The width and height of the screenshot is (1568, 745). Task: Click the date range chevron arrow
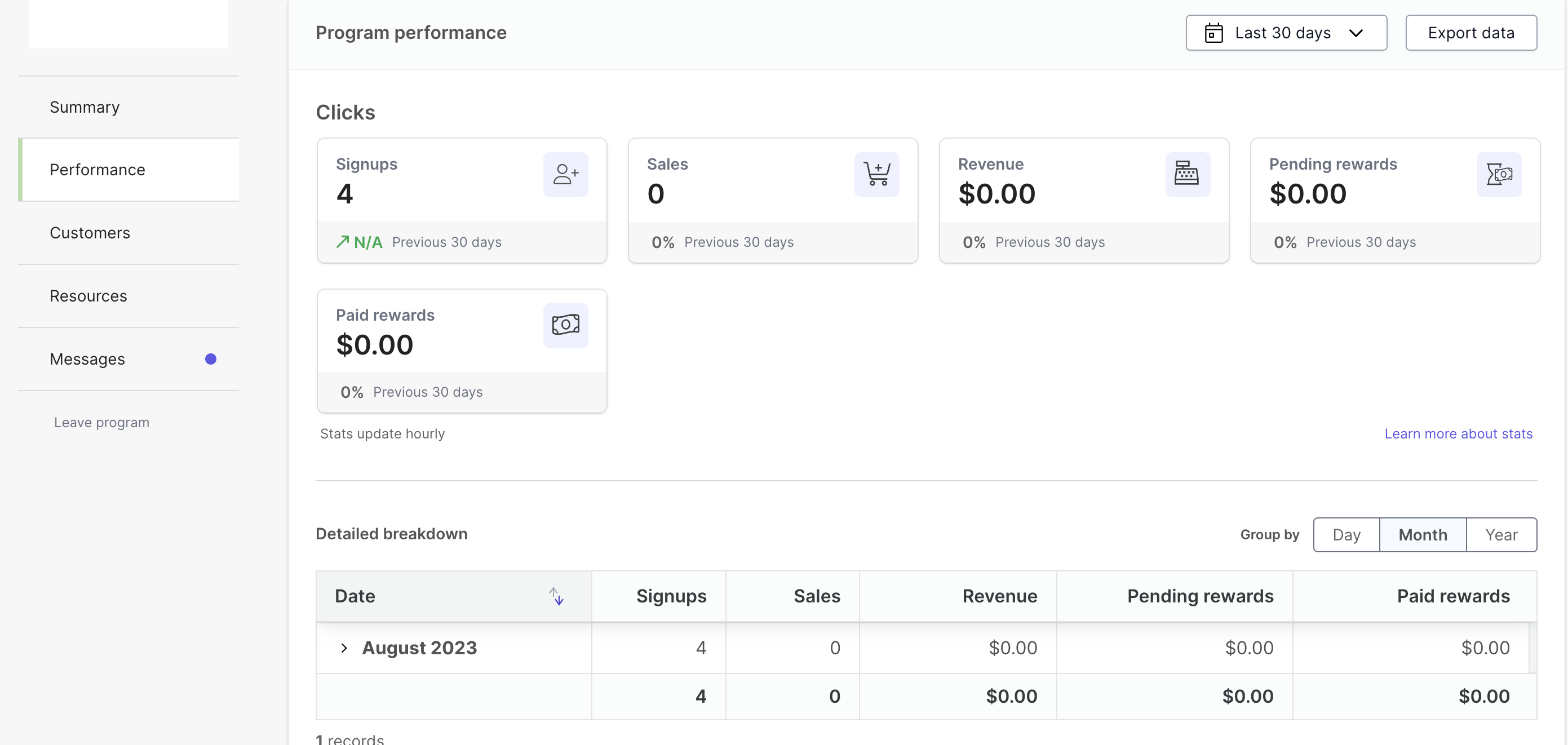1356,33
